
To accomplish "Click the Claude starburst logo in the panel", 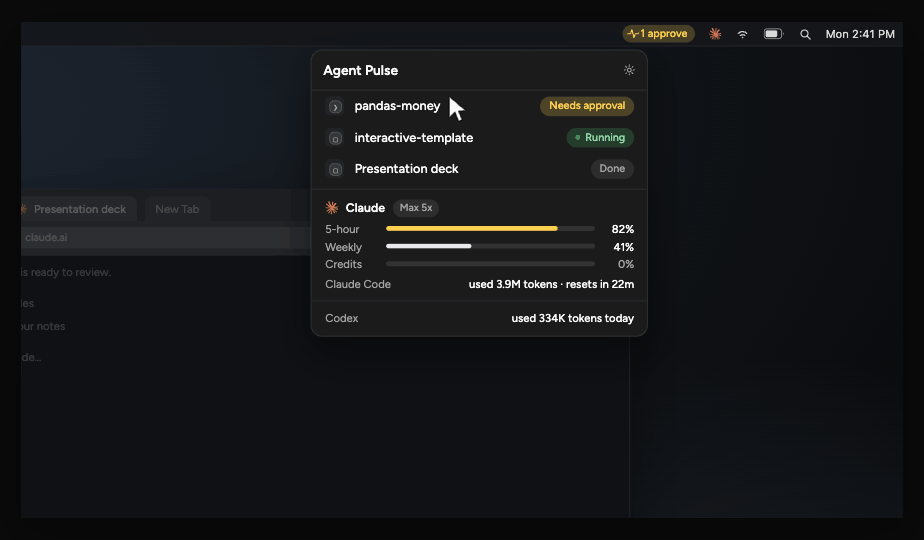I will pyautogui.click(x=332, y=208).
